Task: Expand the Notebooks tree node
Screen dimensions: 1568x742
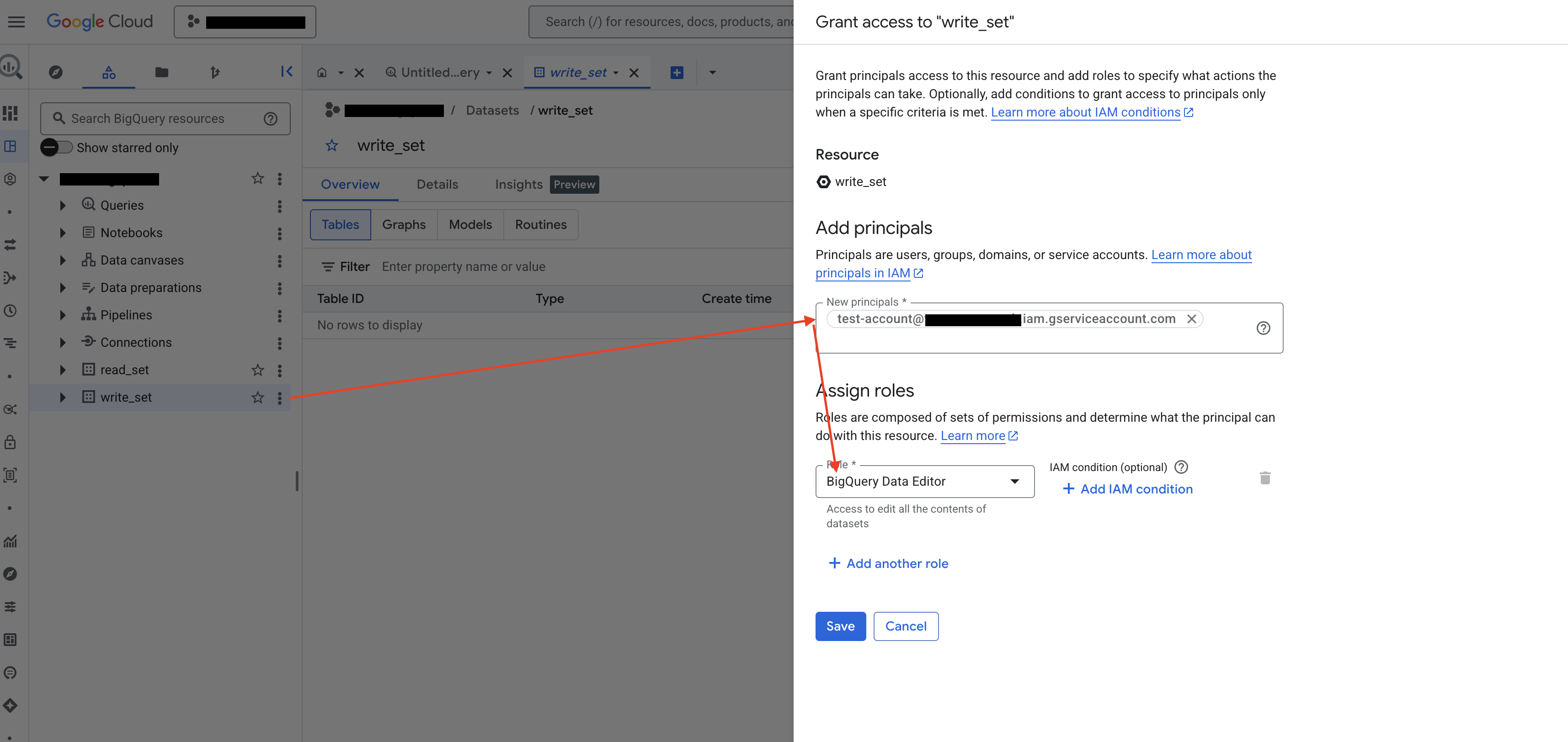Action: click(x=63, y=233)
